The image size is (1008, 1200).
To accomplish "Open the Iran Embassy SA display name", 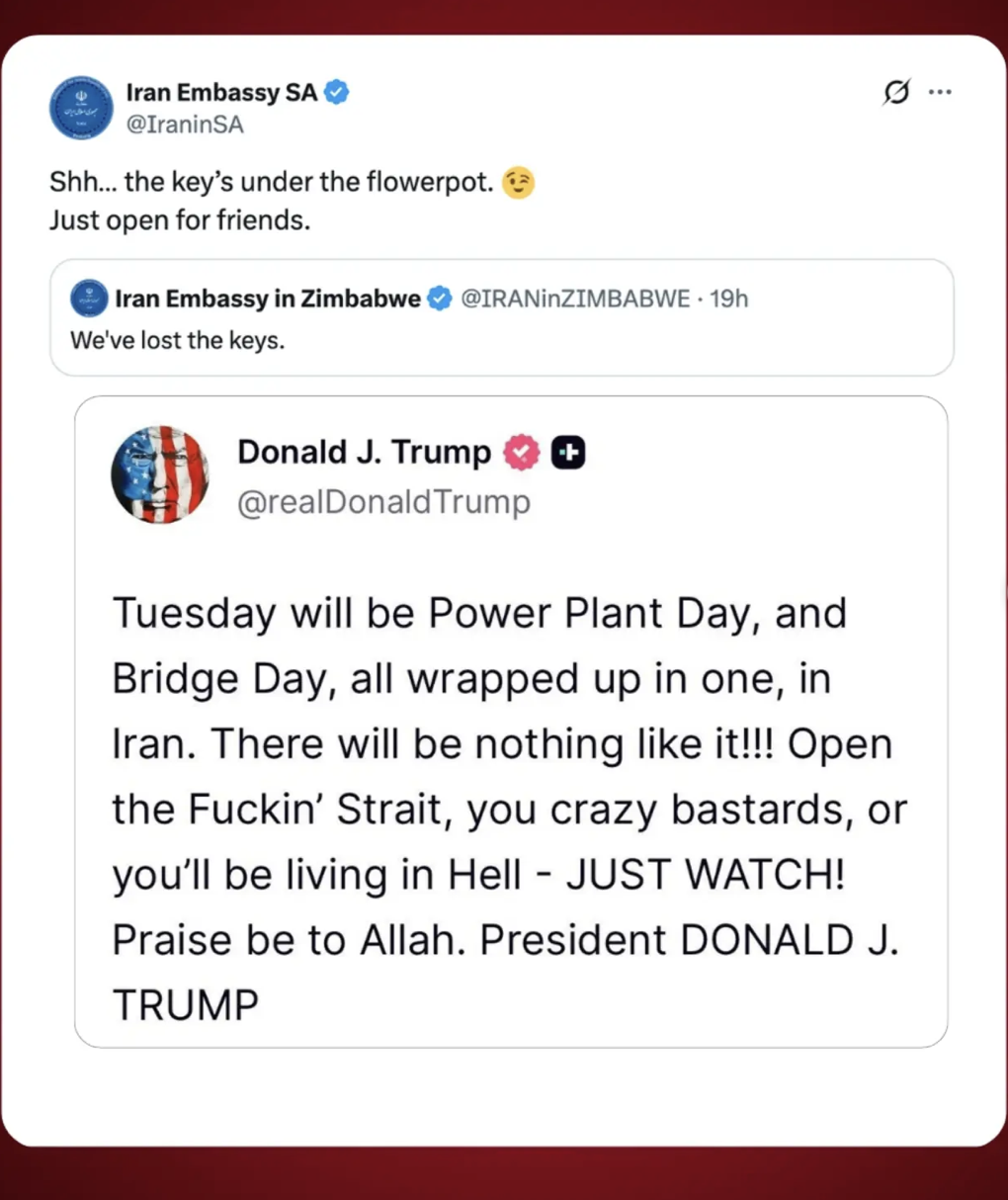I will pos(221,92).
